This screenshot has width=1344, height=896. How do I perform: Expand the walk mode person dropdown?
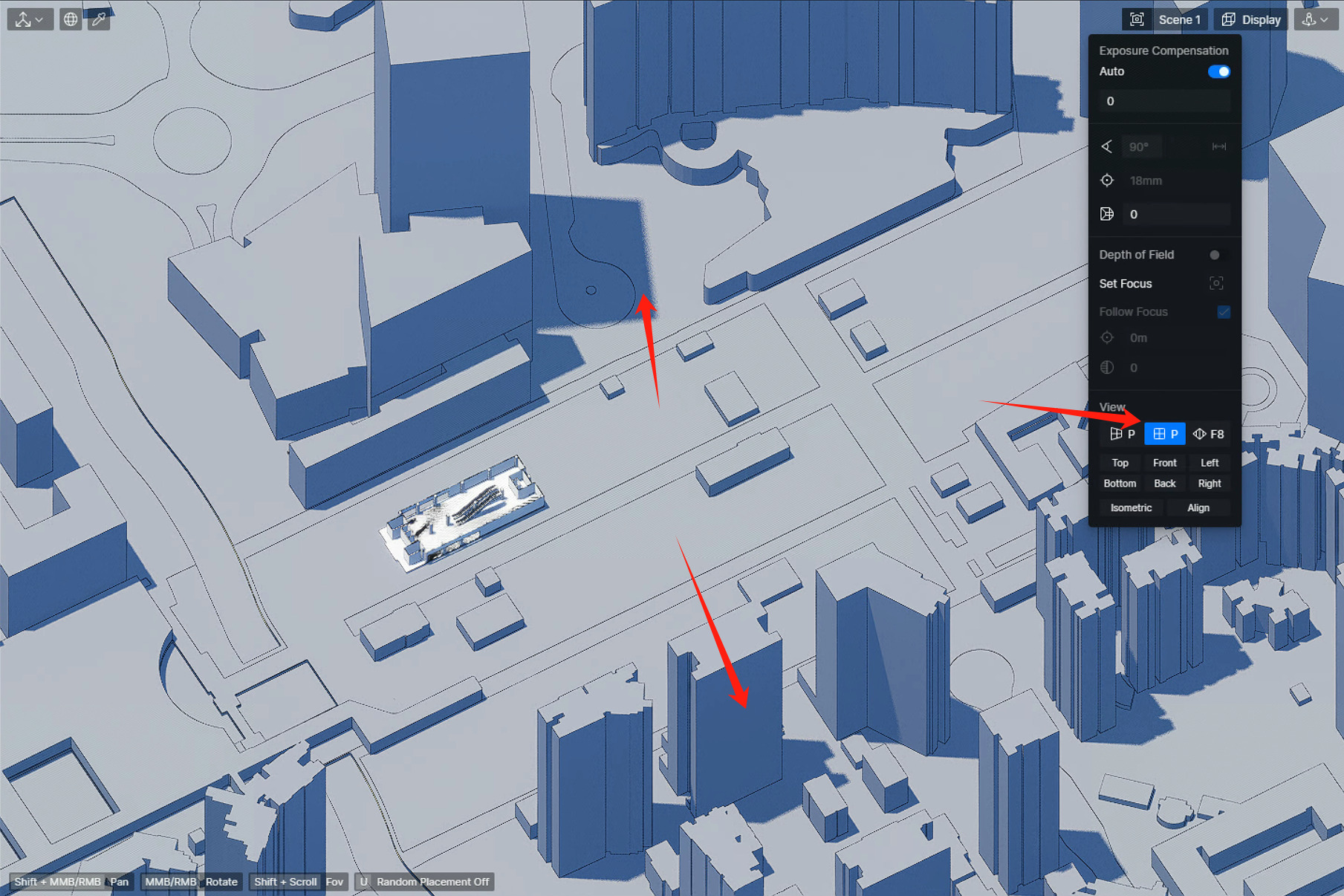pyautogui.click(x=1314, y=19)
